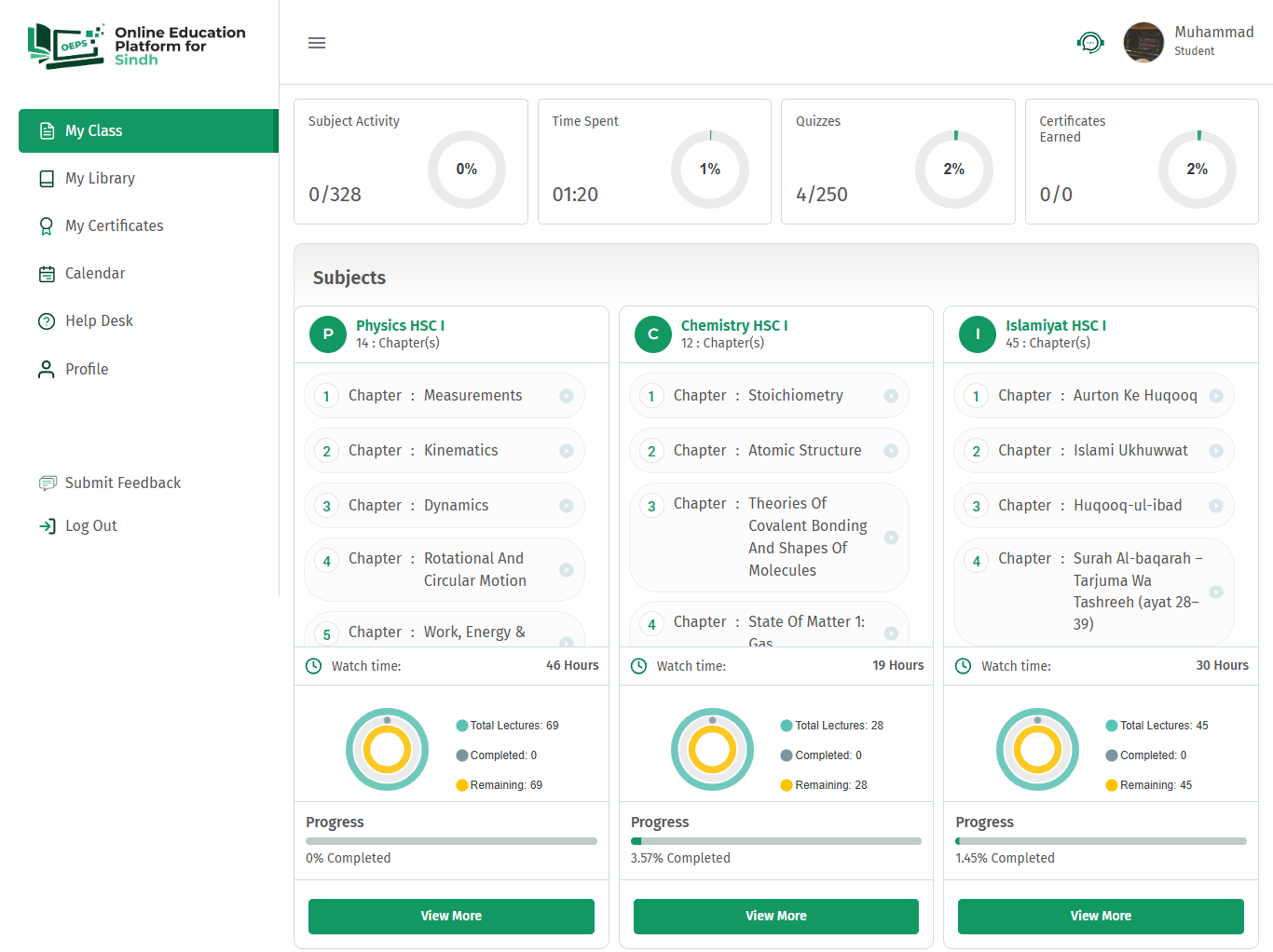Click the Submit Feedback chat icon
This screenshot has height=952, width=1273.
click(x=48, y=483)
